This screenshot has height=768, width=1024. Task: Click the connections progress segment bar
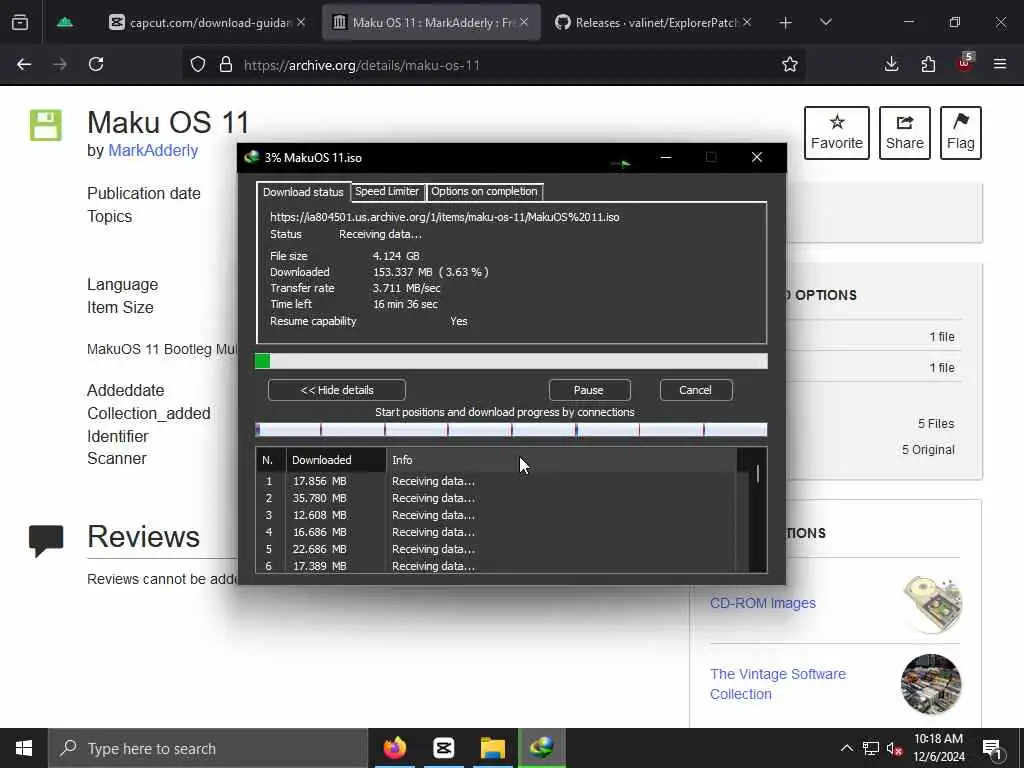click(x=511, y=429)
